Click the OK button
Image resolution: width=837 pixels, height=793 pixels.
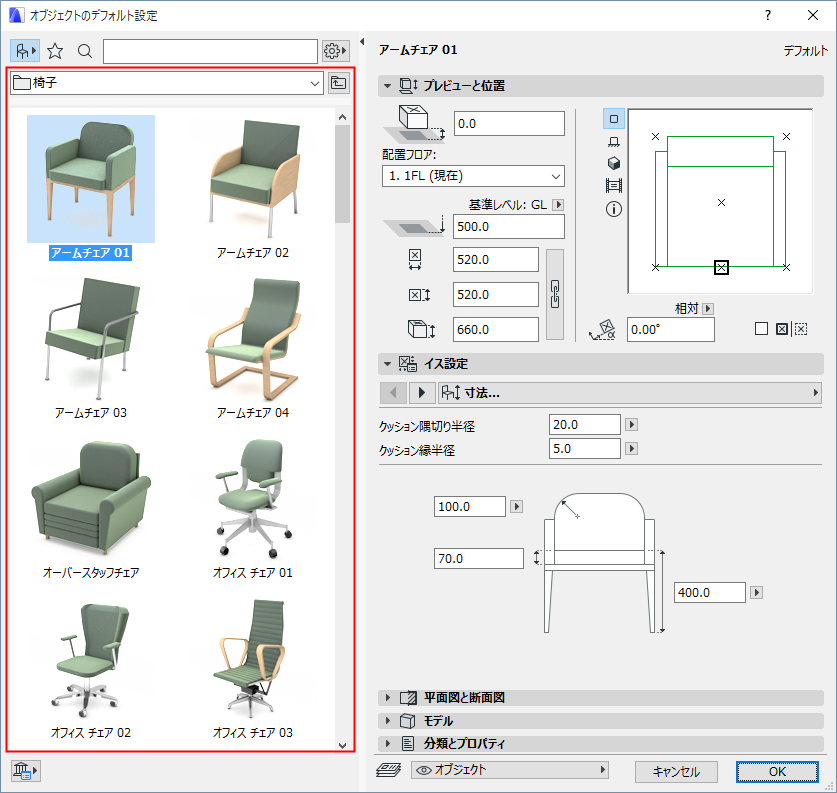tap(777, 772)
